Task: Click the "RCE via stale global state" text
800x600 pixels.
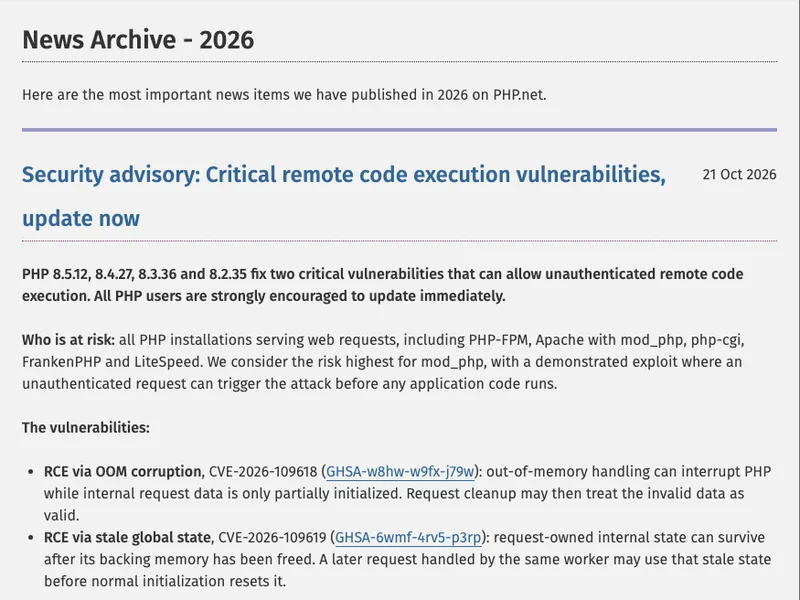Action: [127, 537]
